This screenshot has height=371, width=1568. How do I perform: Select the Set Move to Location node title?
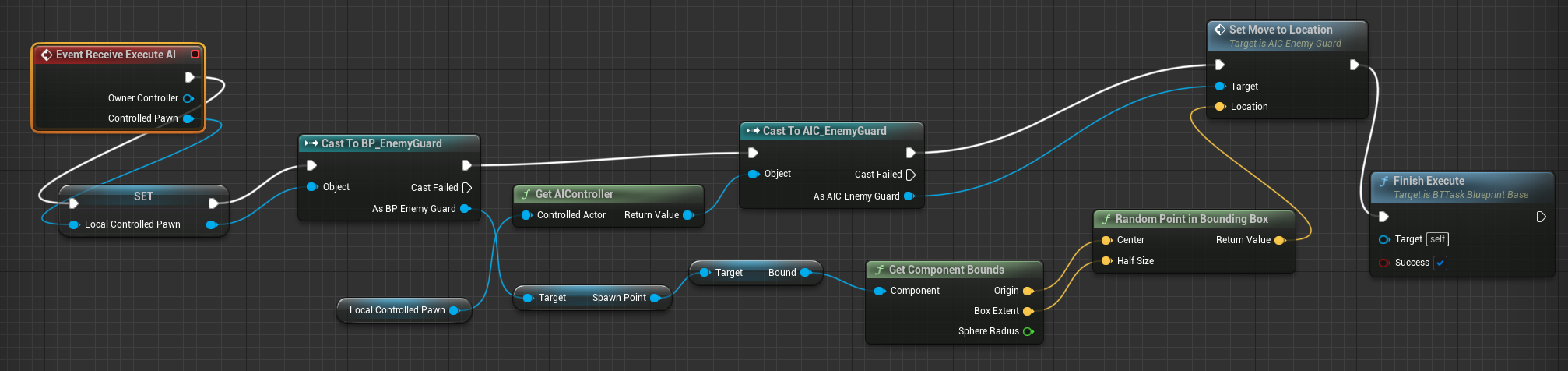(1281, 30)
